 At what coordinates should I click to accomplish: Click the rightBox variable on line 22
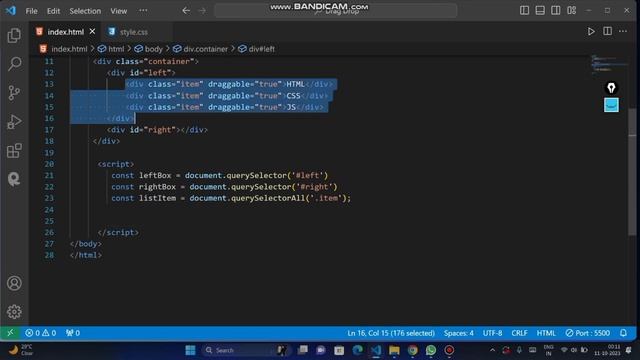click(x=157, y=187)
